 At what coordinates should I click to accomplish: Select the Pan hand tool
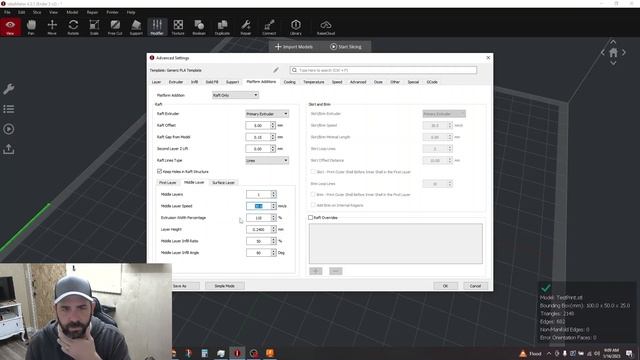[31, 27]
